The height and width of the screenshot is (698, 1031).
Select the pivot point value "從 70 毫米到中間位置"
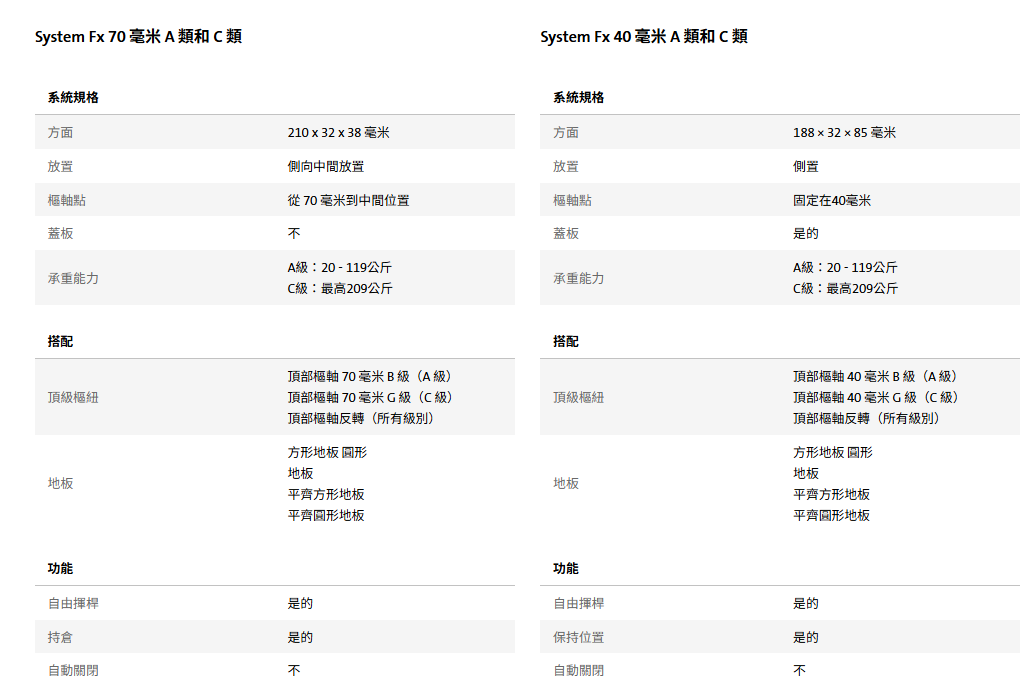[348, 200]
